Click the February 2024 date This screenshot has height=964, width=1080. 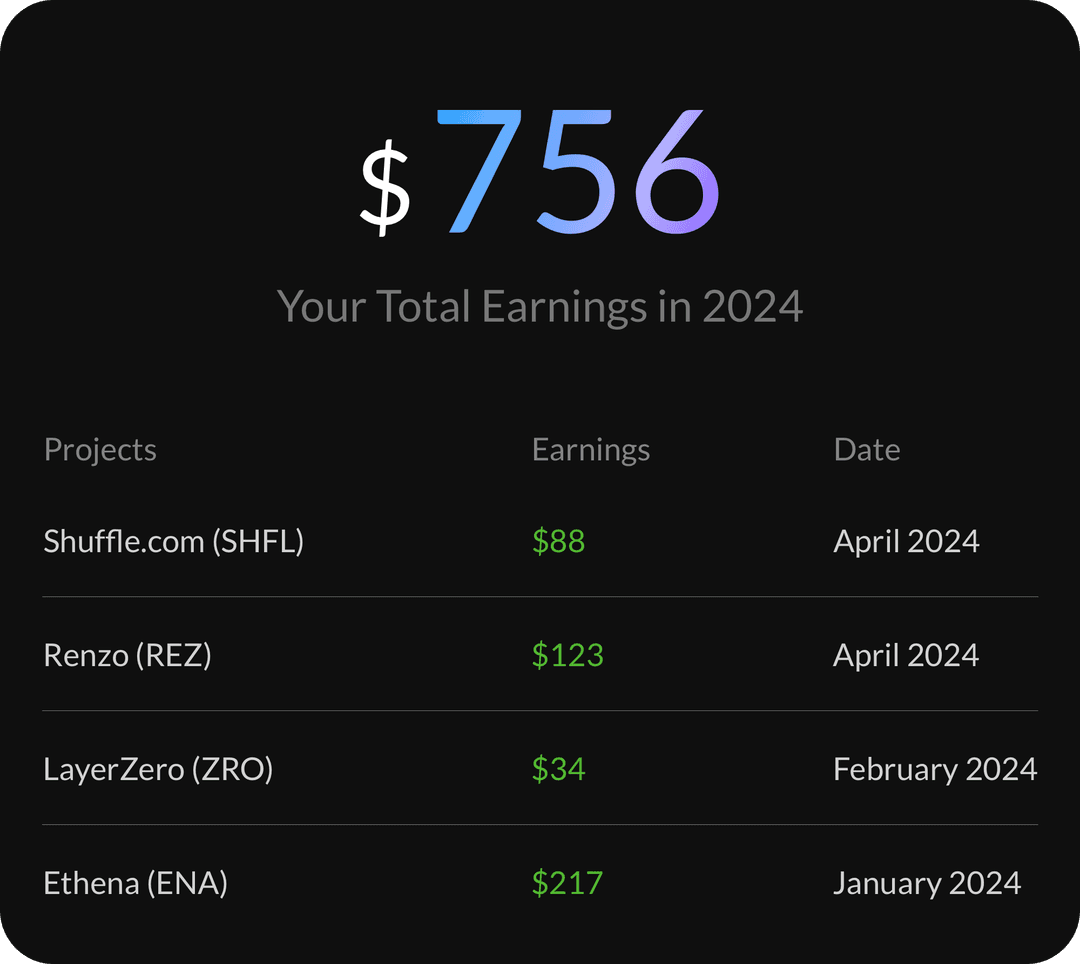[x=935, y=770]
